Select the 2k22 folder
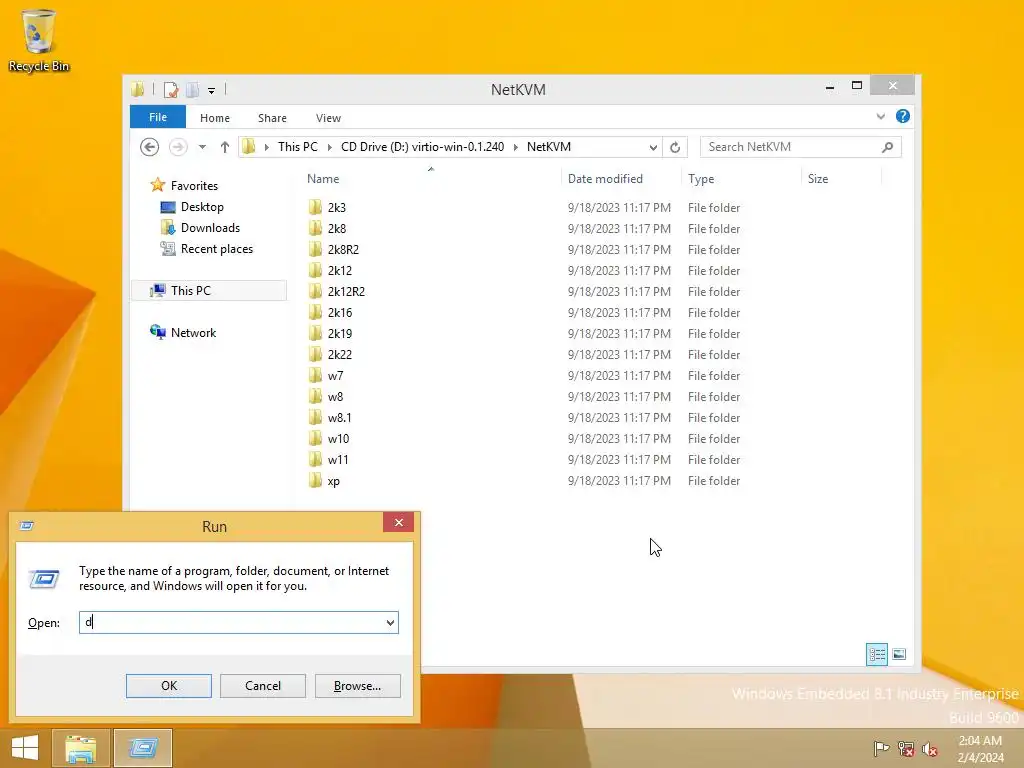Viewport: 1024px width, 768px height. coord(340,354)
